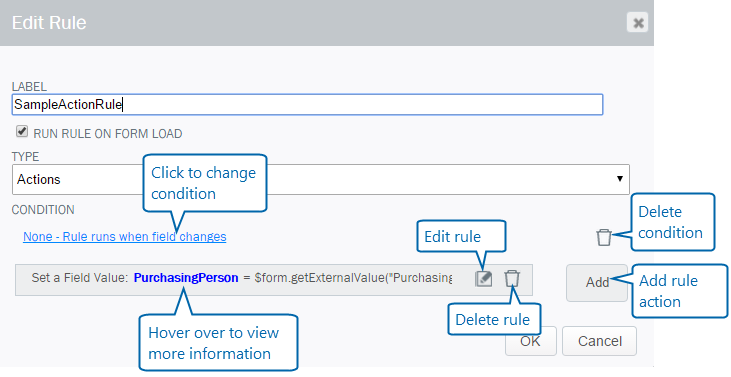This screenshot has height=377, width=731.
Task: Click the Type combo box down arrow
Action: pyautogui.click(x=620, y=179)
